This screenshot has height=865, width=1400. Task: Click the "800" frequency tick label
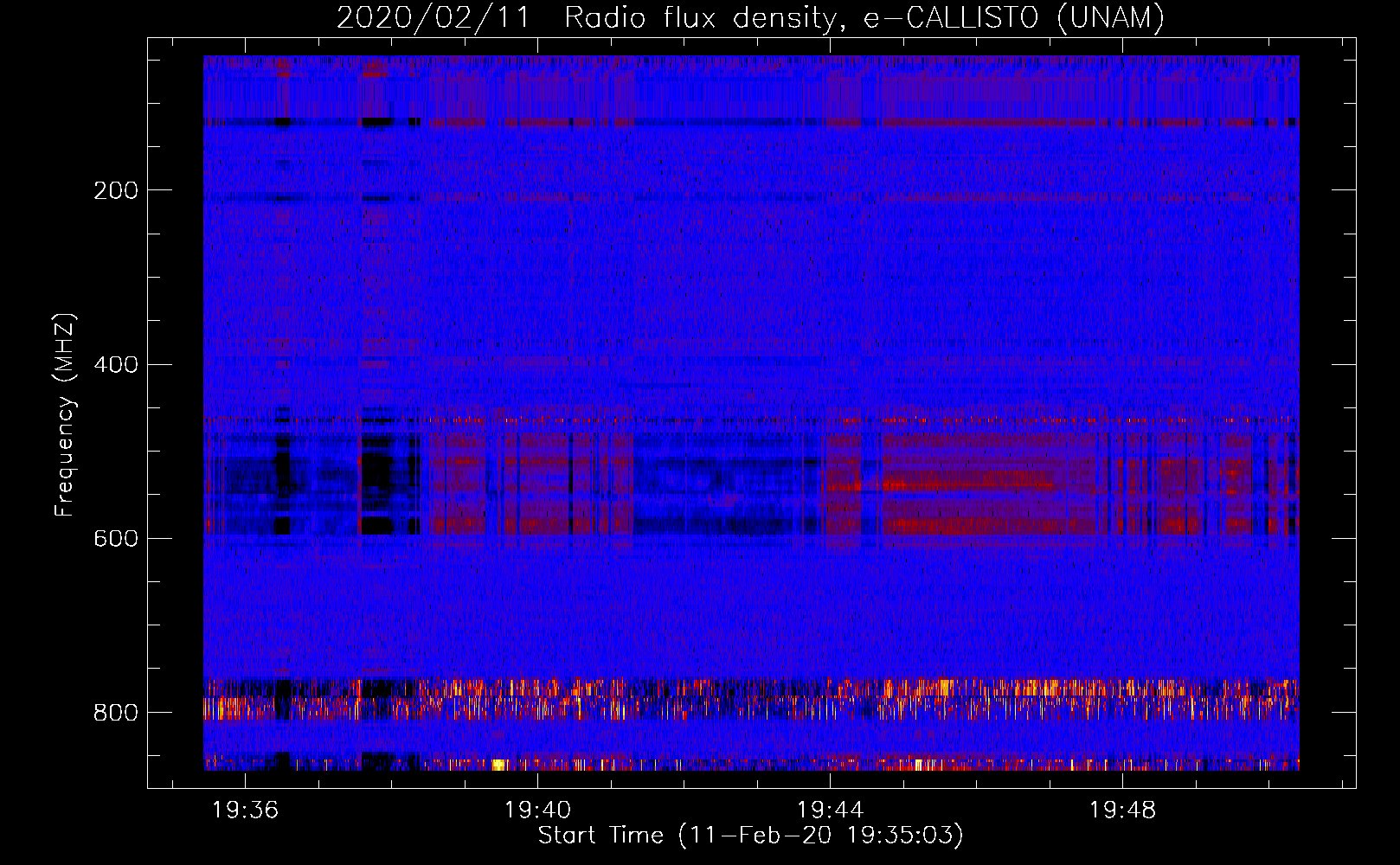pyautogui.click(x=115, y=713)
